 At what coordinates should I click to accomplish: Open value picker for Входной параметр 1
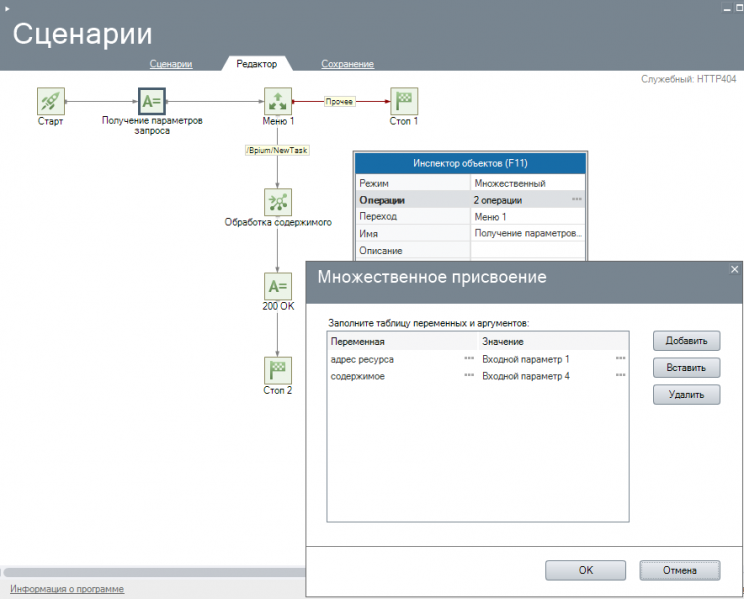tap(620, 358)
